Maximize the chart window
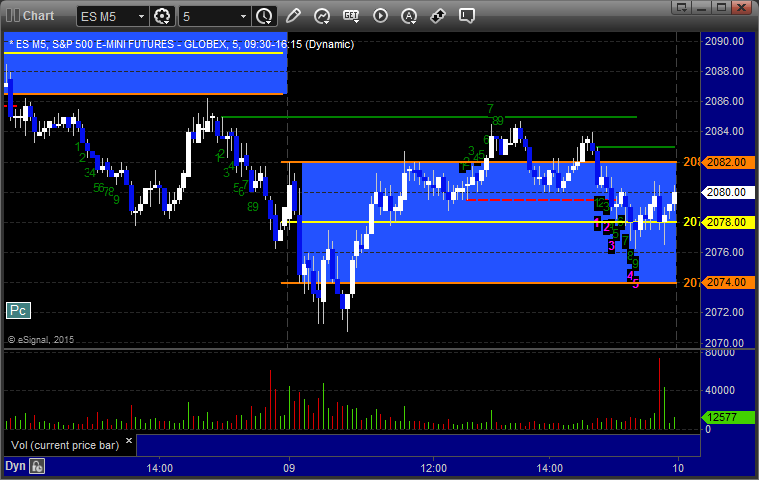Image resolution: width=759 pixels, height=480 pixels. pyautogui.click(x=721, y=8)
